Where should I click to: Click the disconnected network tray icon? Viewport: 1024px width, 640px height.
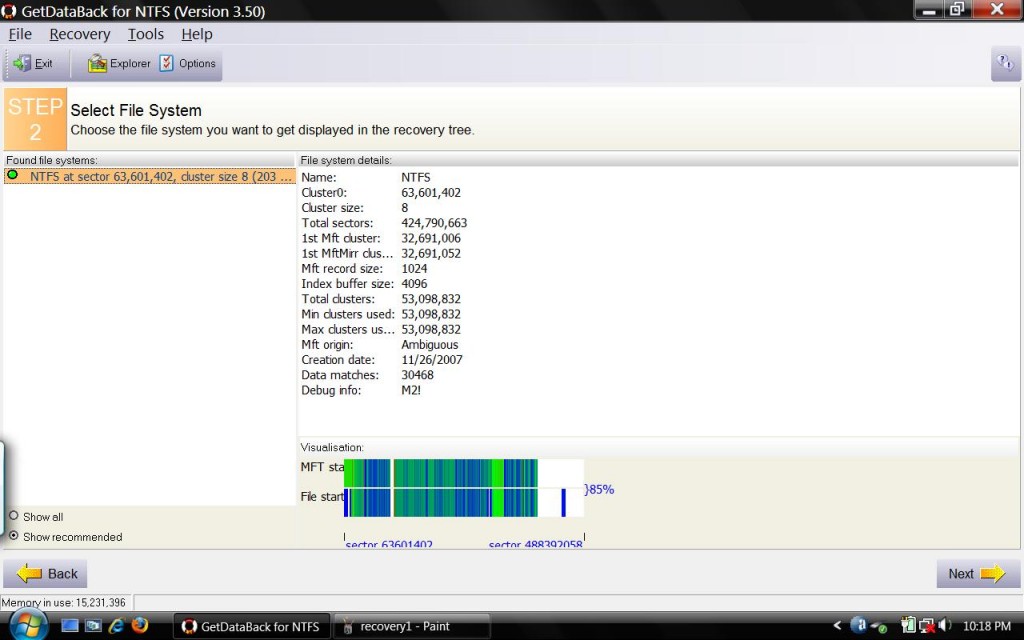click(x=927, y=626)
